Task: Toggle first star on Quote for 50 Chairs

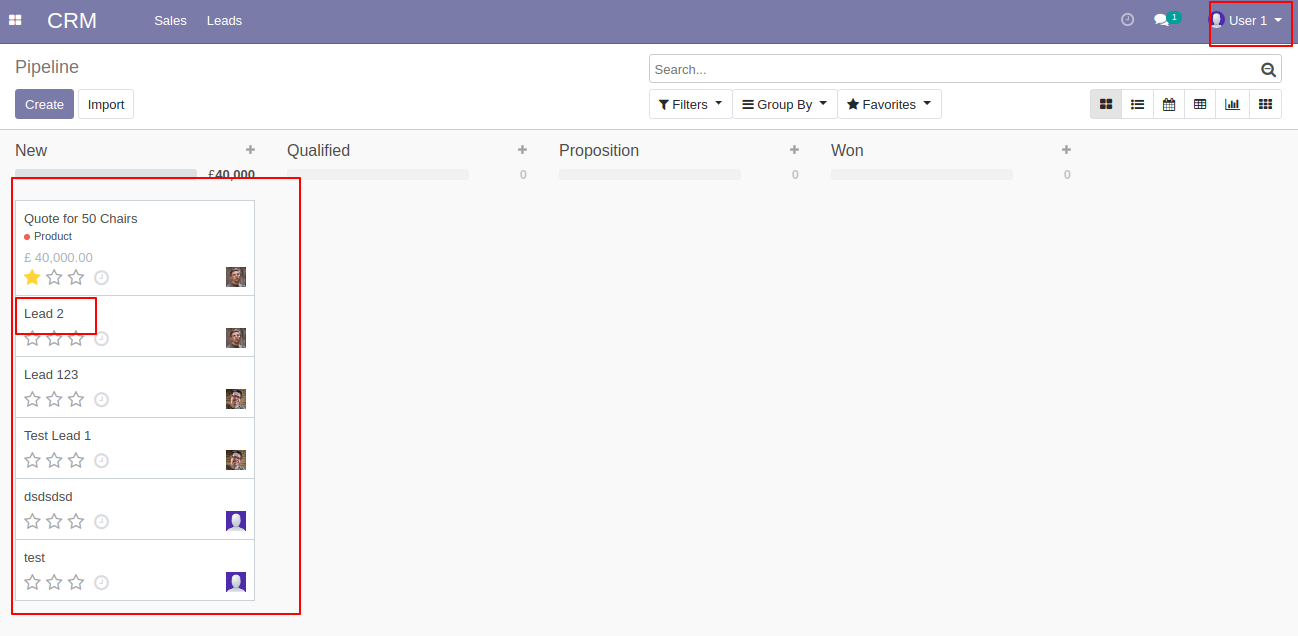Action: point(32,277)
